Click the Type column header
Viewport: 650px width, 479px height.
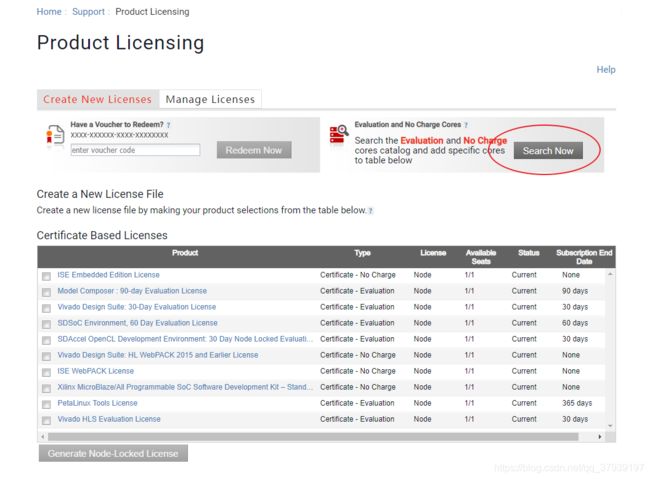pyautogui.click(x=362, y=253)
